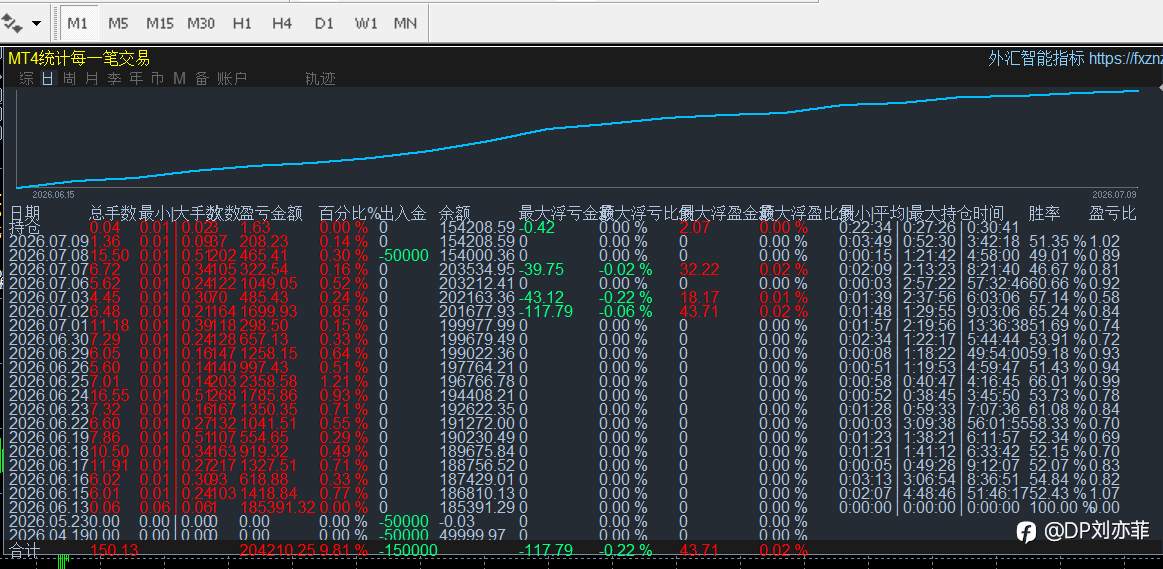Select the 2026.06.13 date row
This screenshot has height=569, width=1163.
pos(49,507)
